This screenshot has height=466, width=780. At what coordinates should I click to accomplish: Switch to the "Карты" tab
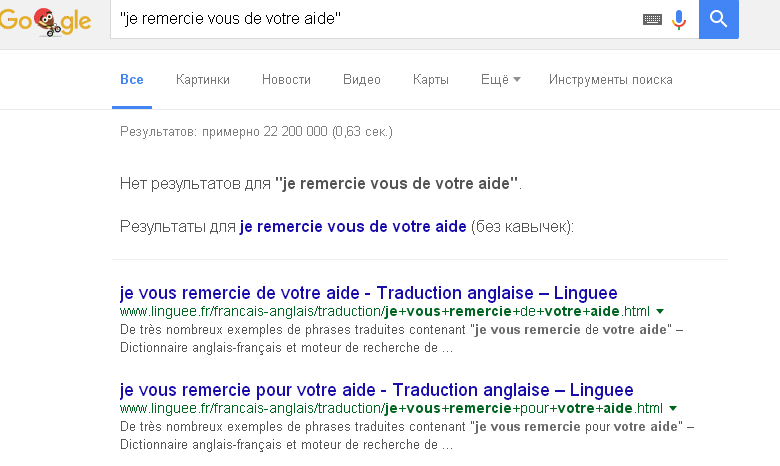click(431, 80)
